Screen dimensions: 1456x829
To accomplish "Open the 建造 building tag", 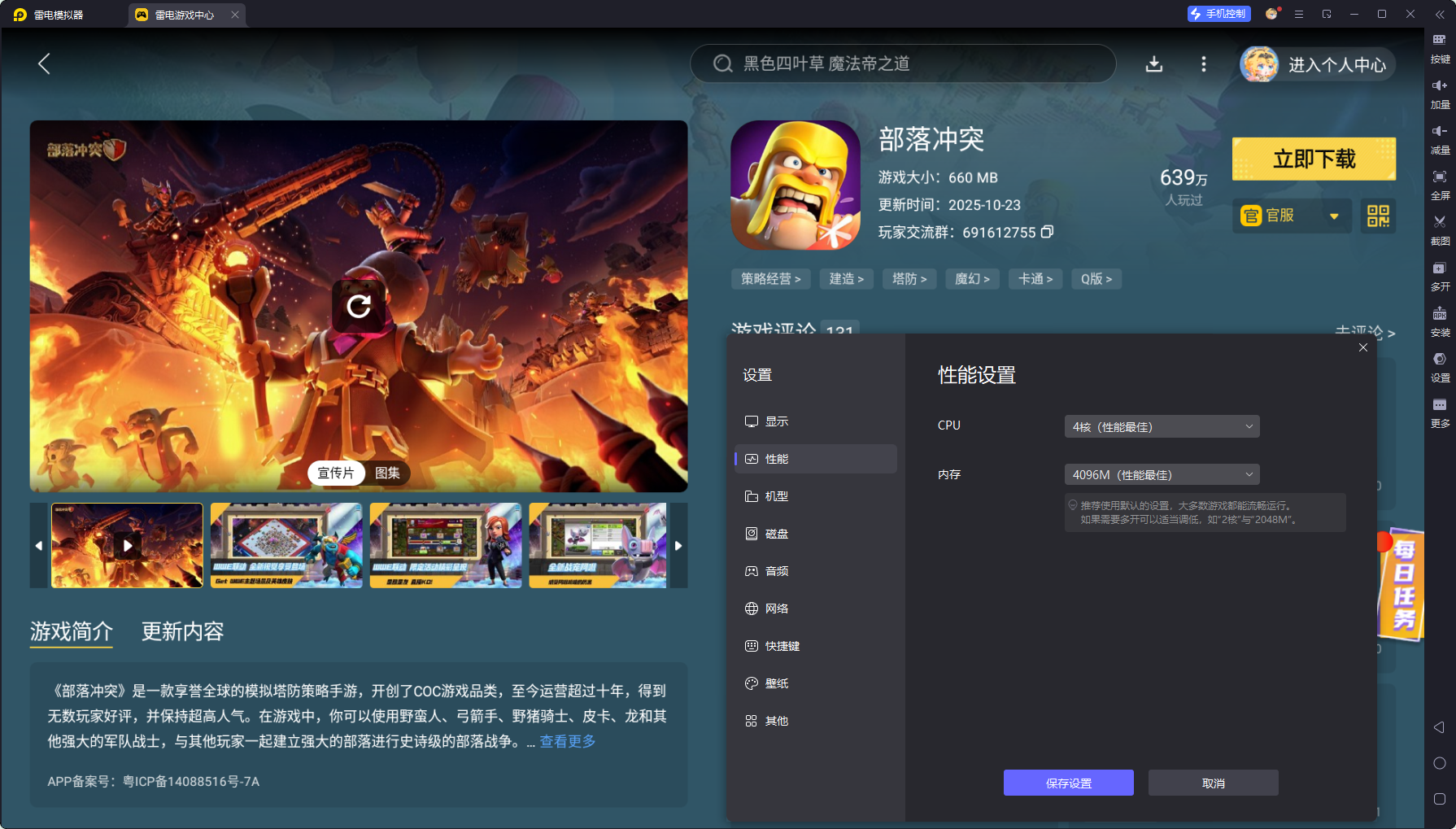I will tap(847, 279).
